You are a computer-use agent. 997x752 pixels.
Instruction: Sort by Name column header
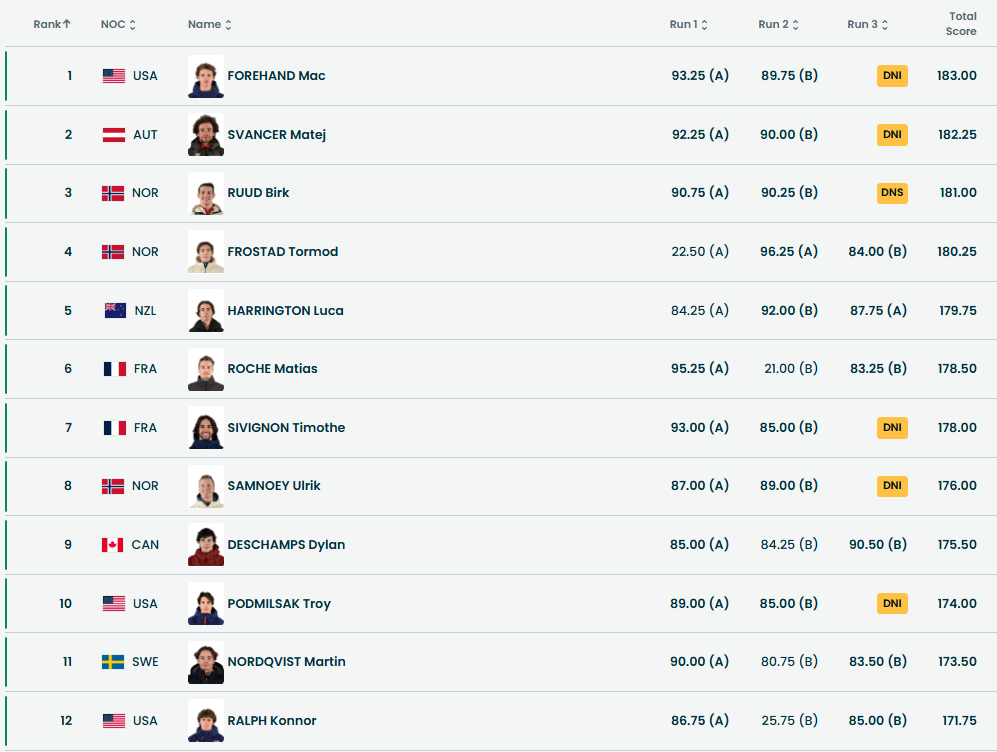coord(210,24)
